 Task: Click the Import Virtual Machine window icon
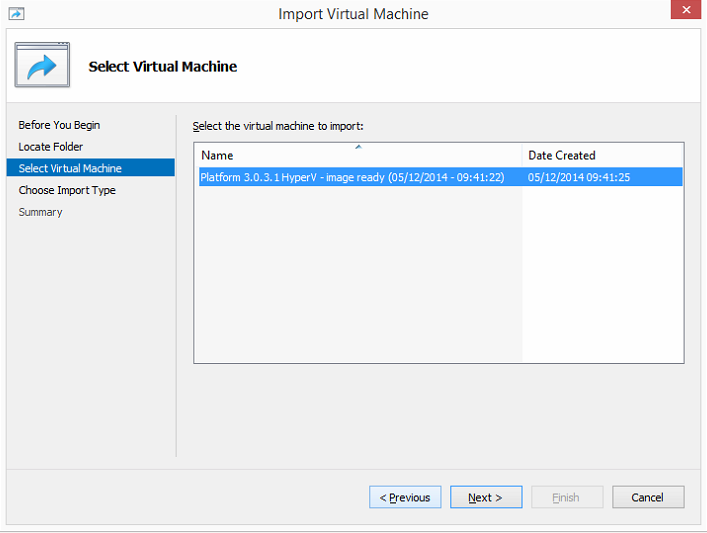pos(16,14)
